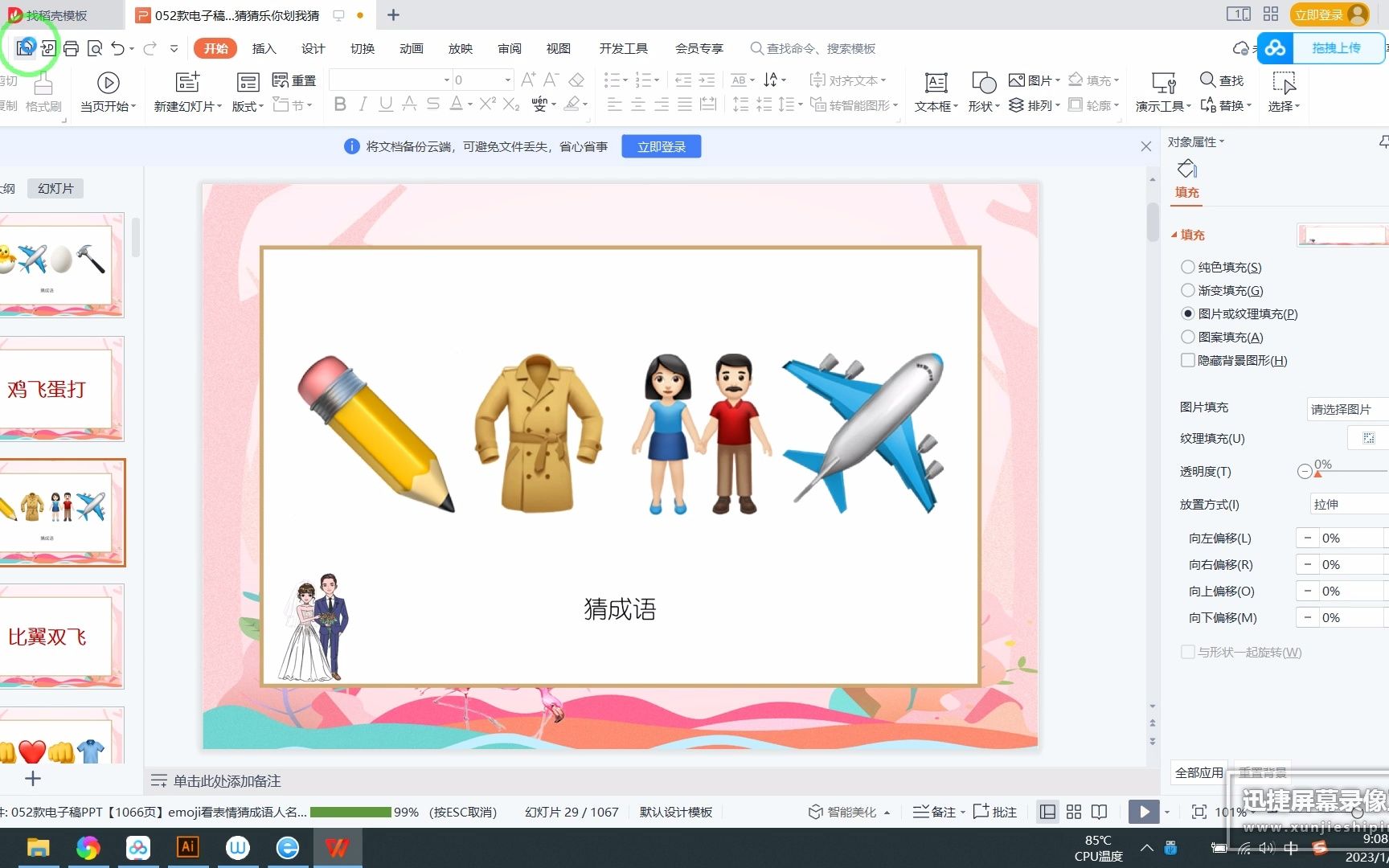The height and width of the screenshot is (868, 1389).
Task: Click the Undo arrow icon
Action: coord(118,48)
